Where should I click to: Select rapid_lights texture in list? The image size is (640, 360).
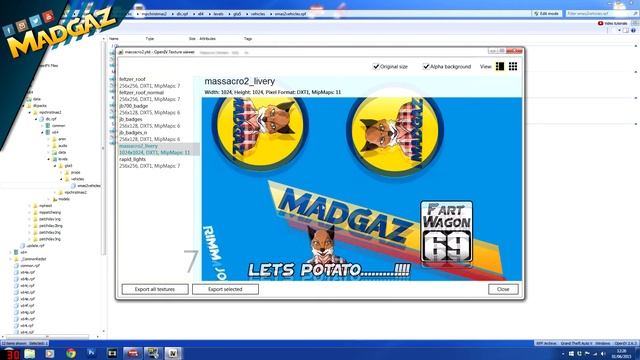[159, 162]
